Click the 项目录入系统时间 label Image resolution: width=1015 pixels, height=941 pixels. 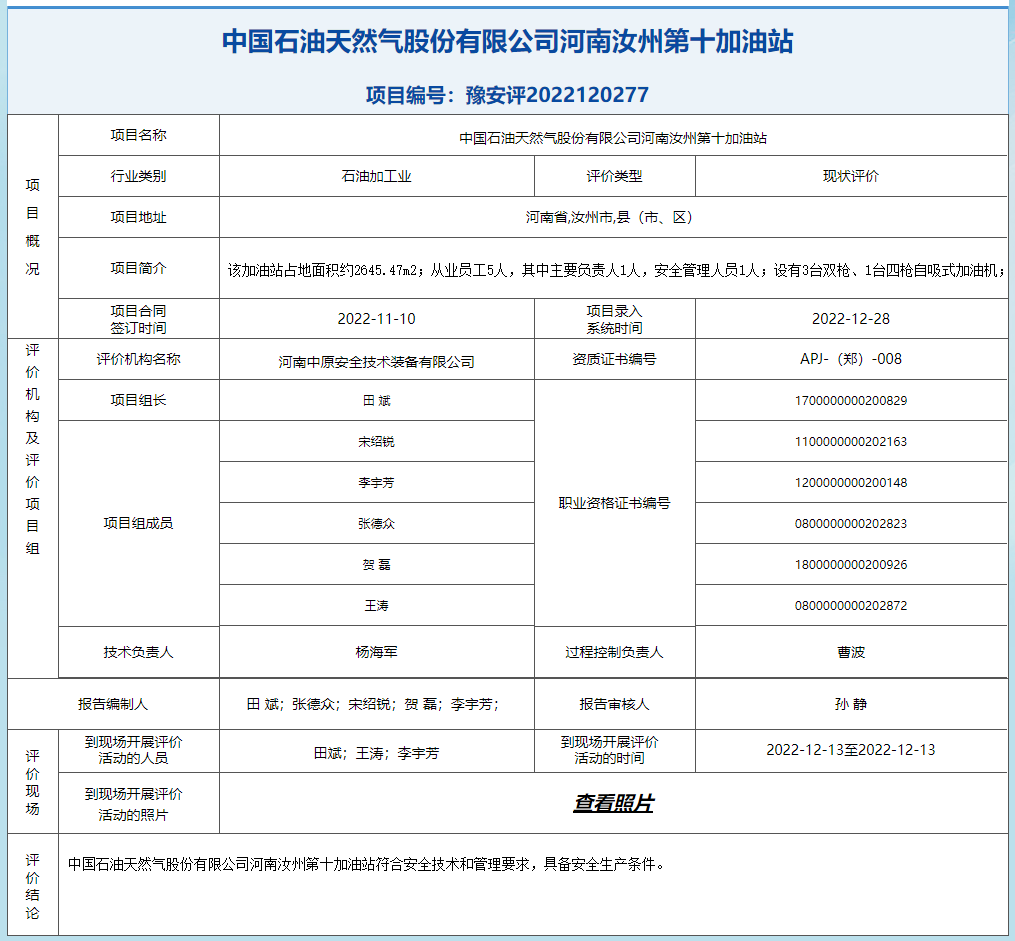coord(614,320)
